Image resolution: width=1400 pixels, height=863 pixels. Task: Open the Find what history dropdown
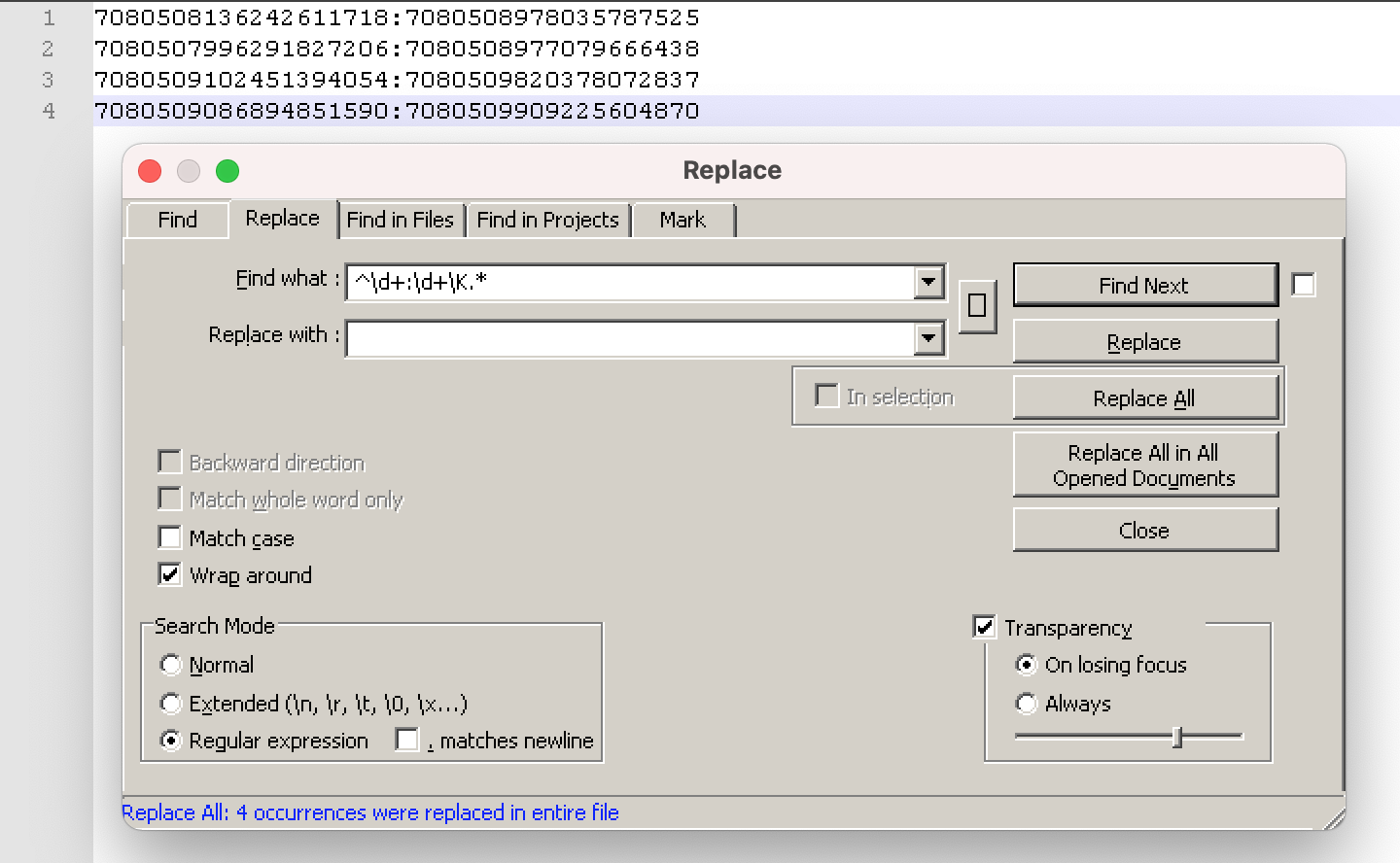(929, 283)
